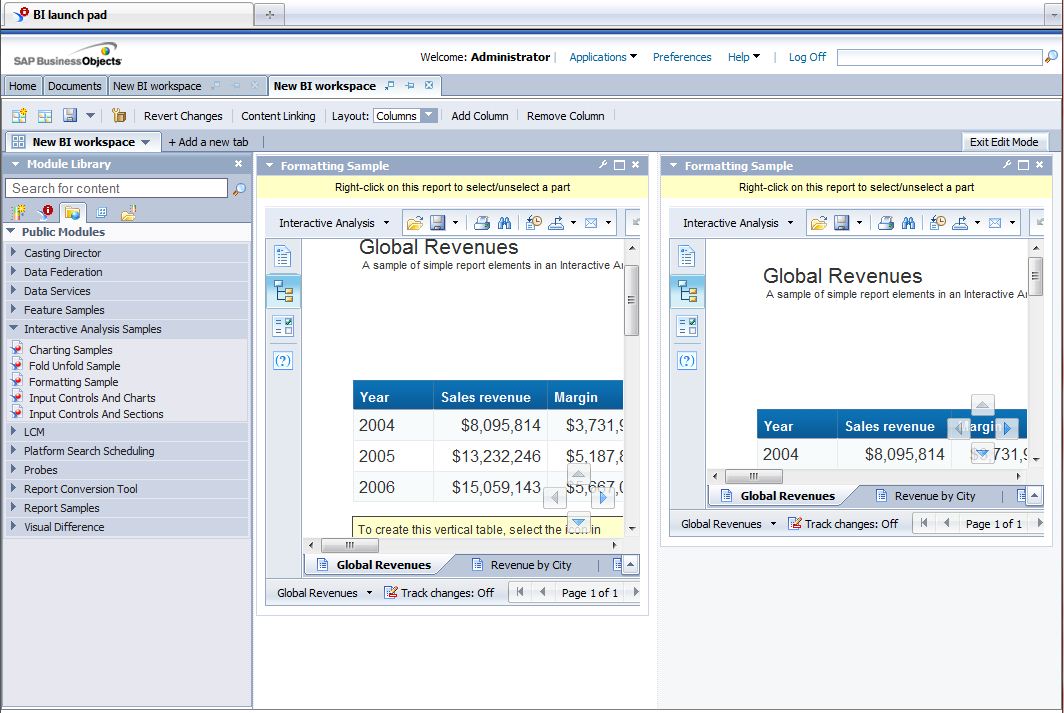1064x713 pixels.
Task: Toggle Track changes in the left module
Action: coord(440,592)
